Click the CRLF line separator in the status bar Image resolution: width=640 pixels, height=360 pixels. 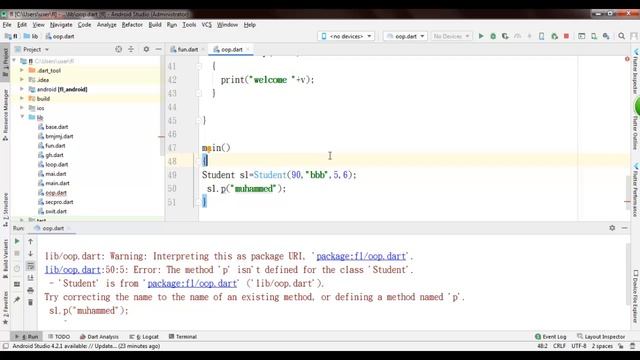(559, 346)
